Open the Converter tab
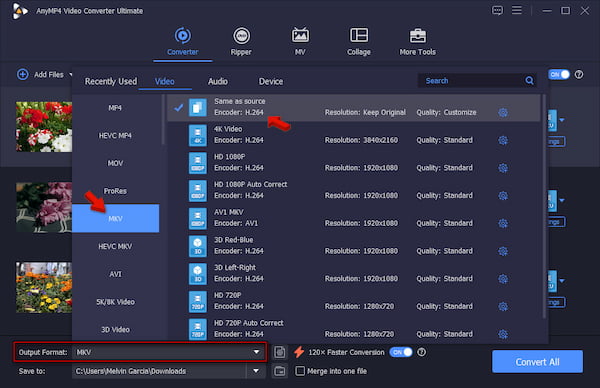The image size is (600, 388). pos(183,42)
